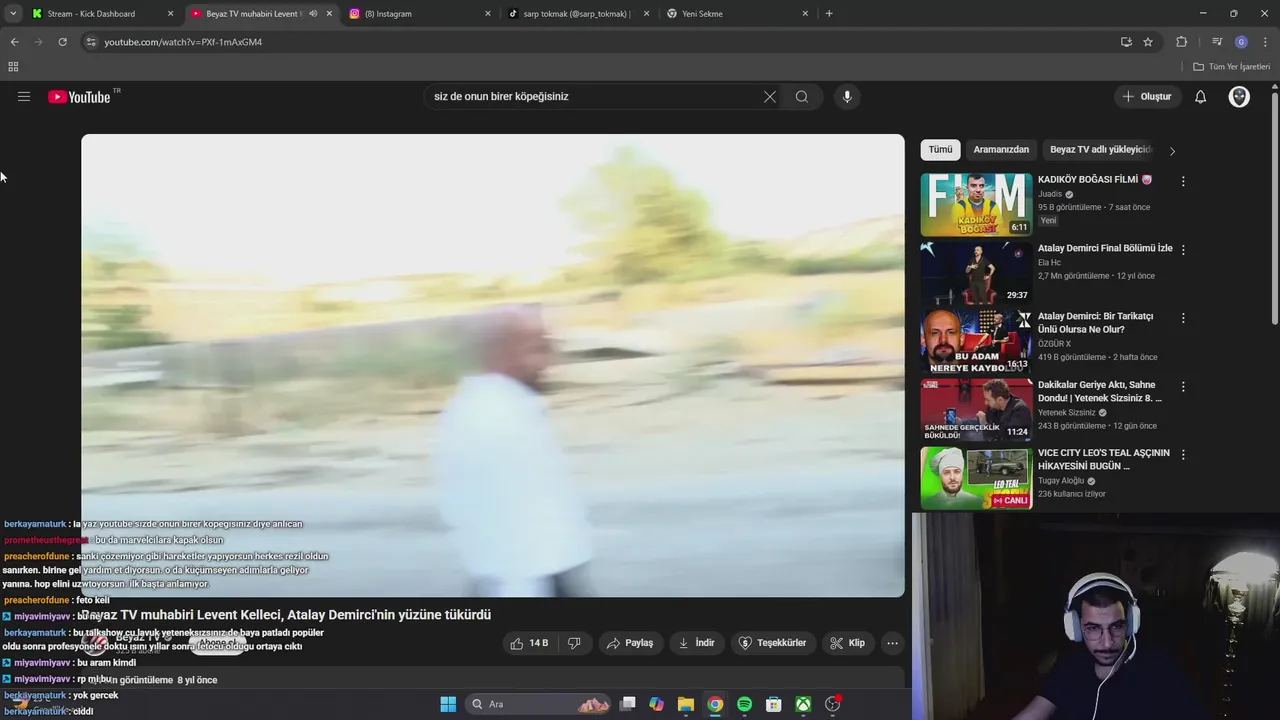Open the BU ADAM NEREYE KAYBOLDU thumbnail
Viewport: 1280px width, 720px height.
coord(976,341)
